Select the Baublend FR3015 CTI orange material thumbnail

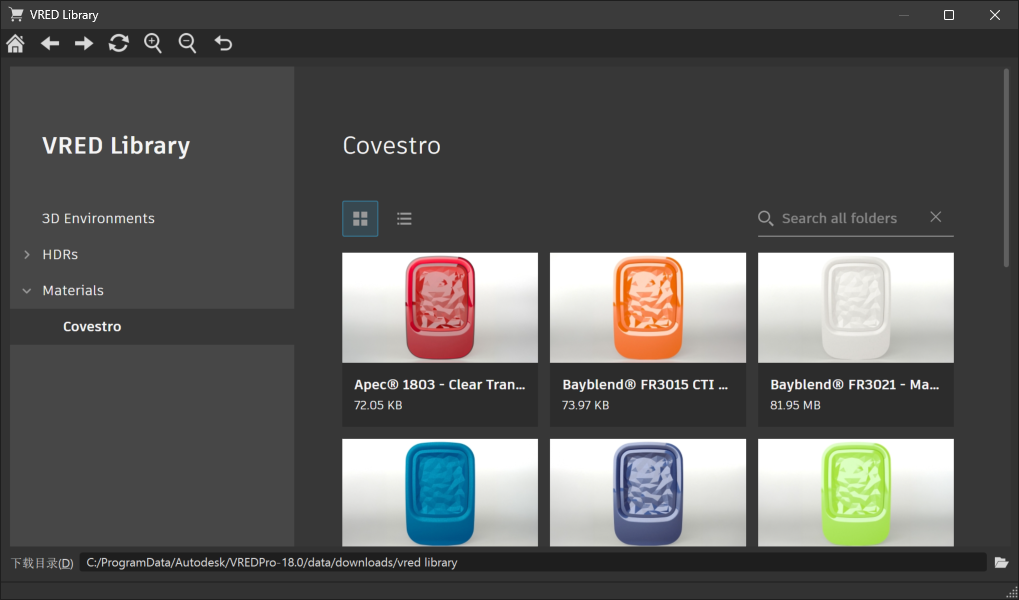(647, 307)
